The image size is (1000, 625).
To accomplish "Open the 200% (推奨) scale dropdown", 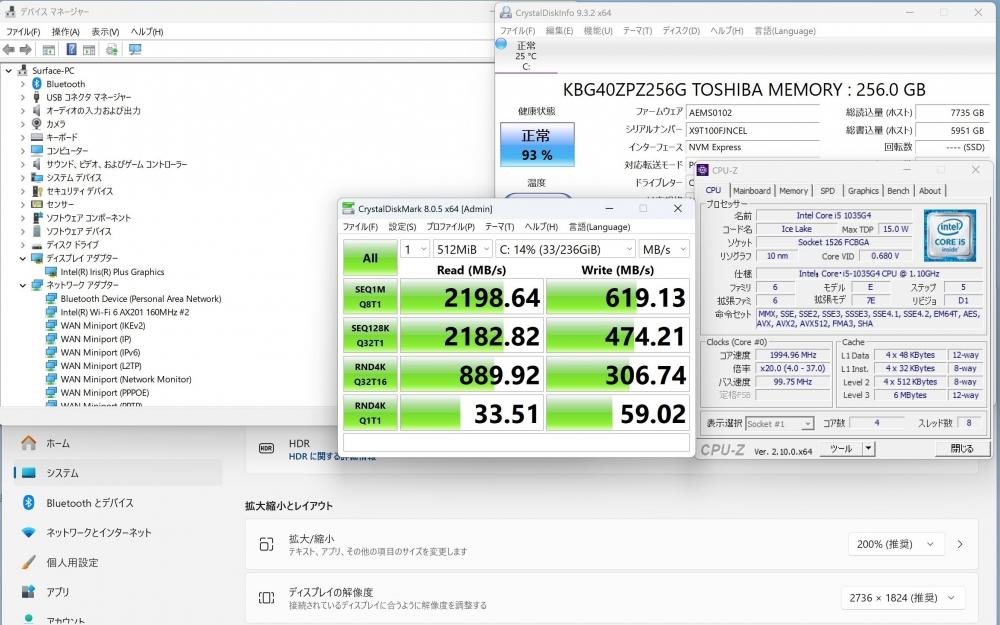I will point(895,544).
